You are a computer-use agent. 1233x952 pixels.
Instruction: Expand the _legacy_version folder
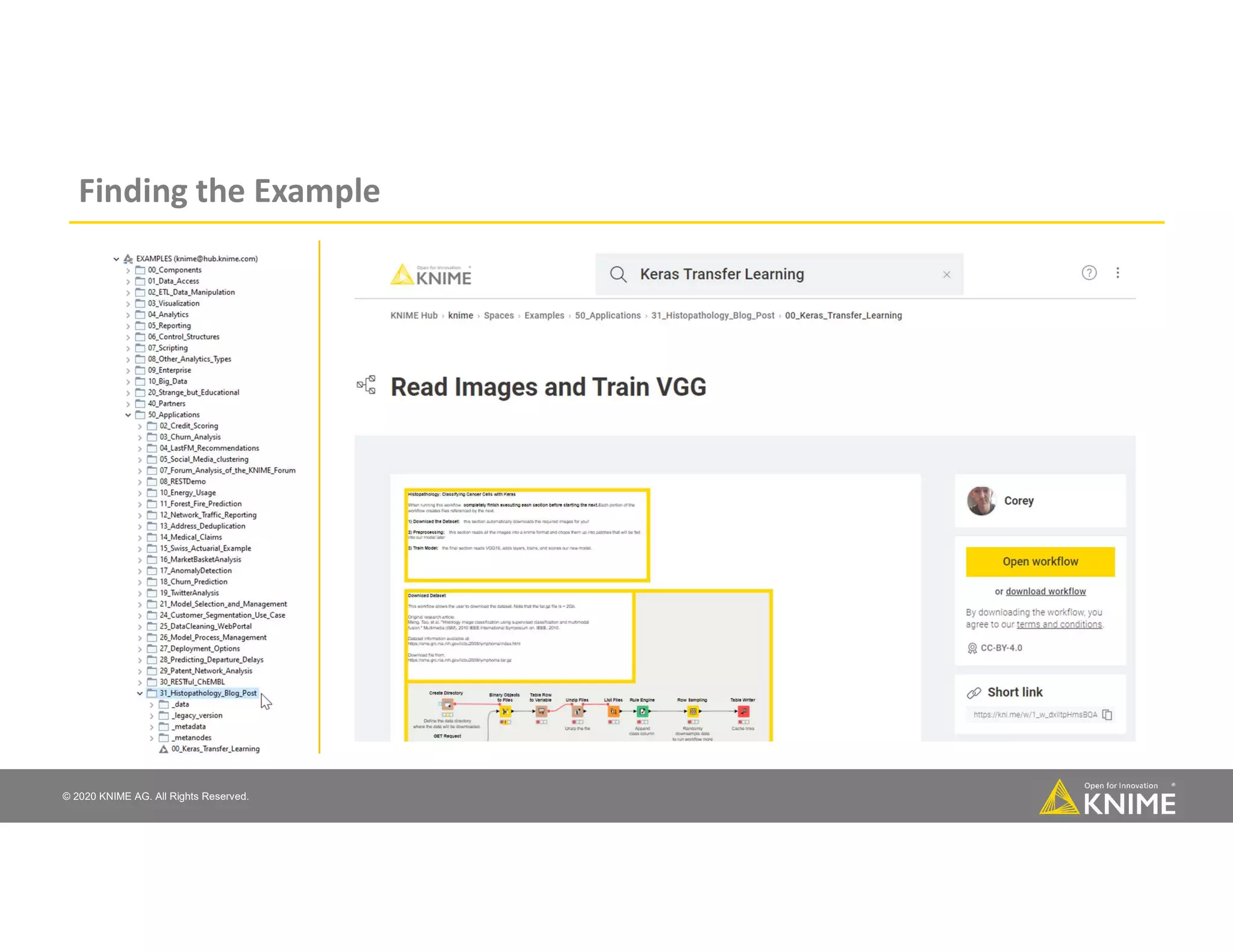point(152,716)
